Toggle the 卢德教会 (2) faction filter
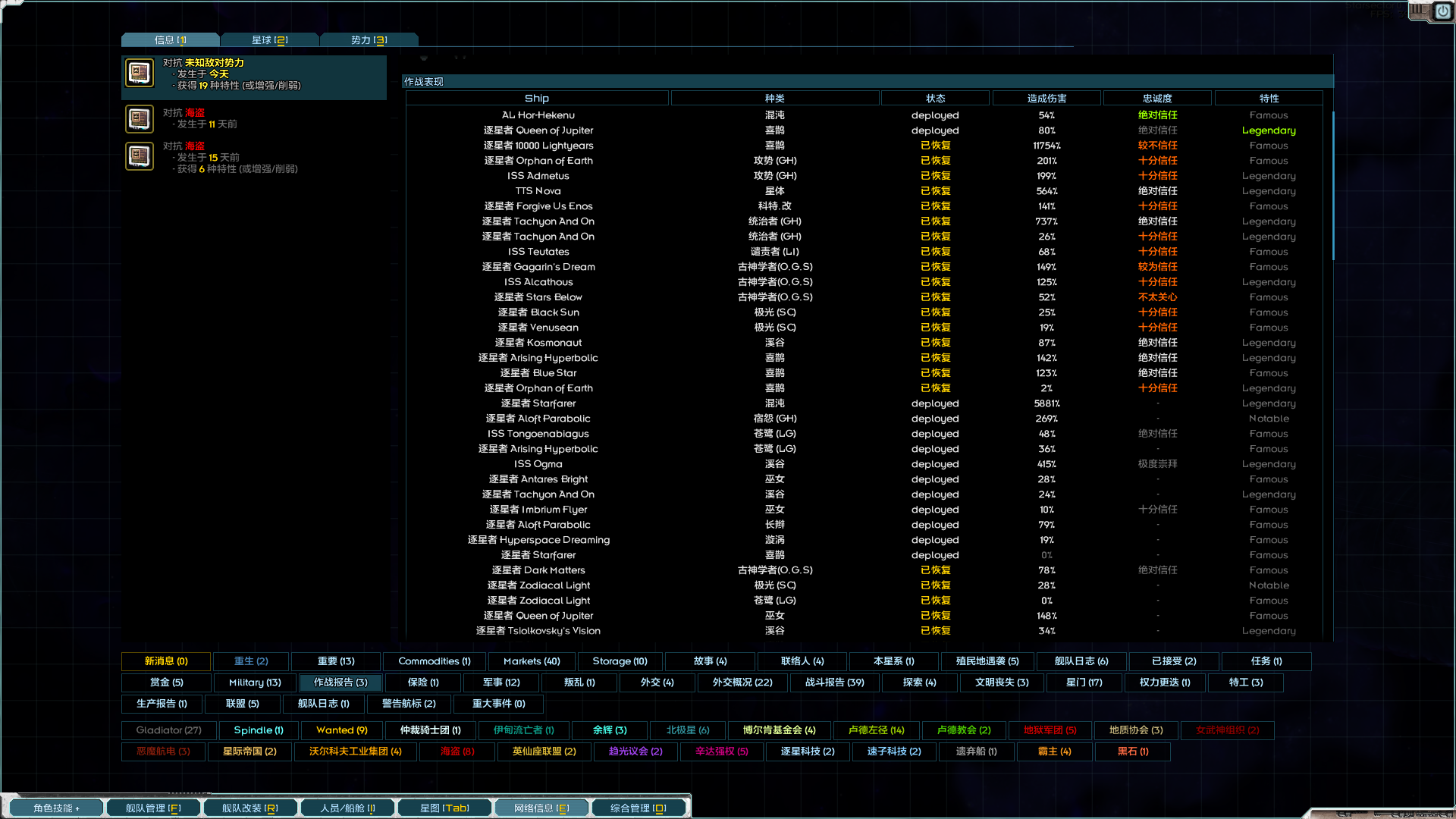This screenshot has height=819, width=1456. click(x=965, y=730)
